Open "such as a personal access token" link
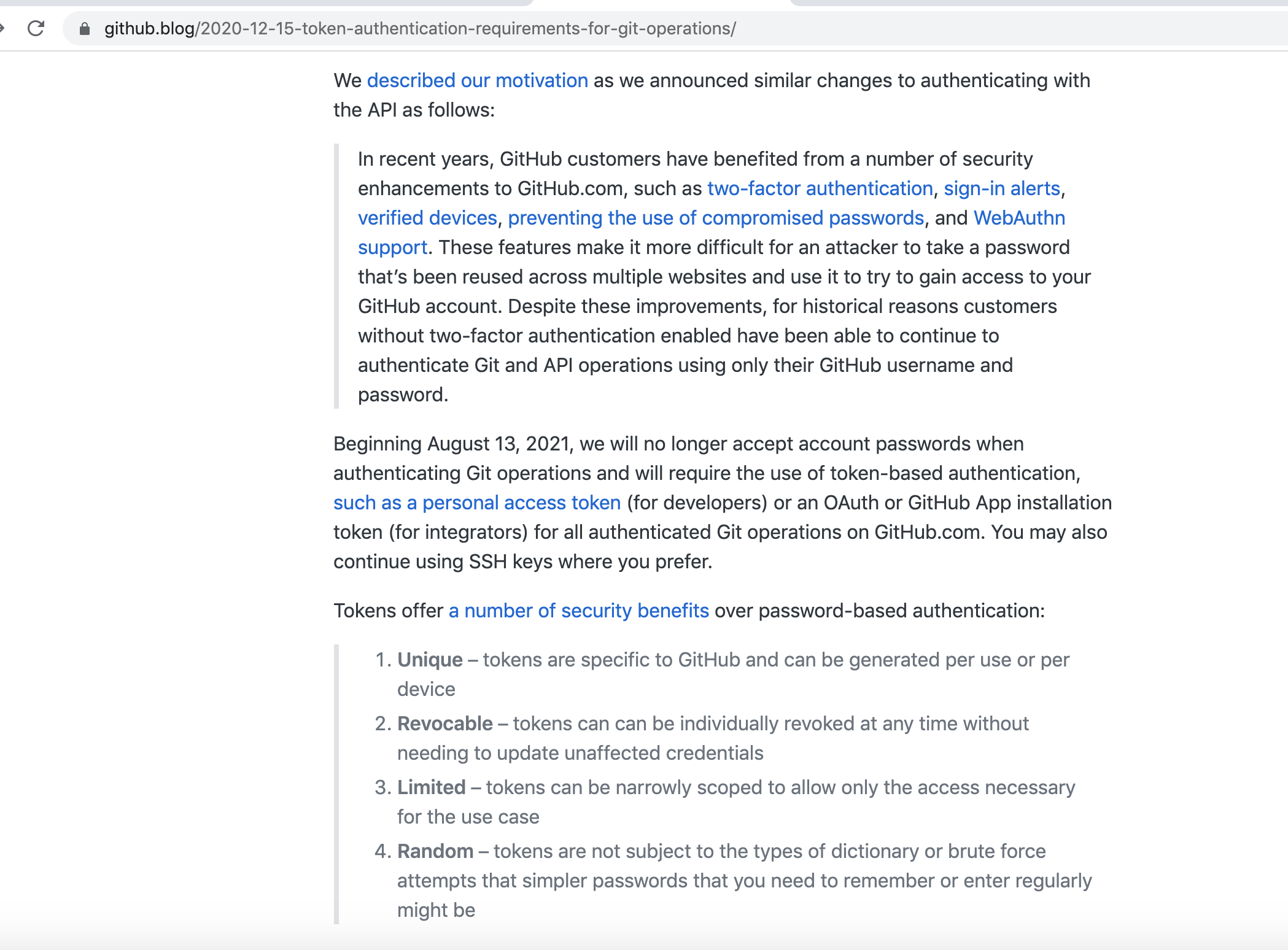The width and height of the screenshot is (1288, 950). tap(477, 503)
